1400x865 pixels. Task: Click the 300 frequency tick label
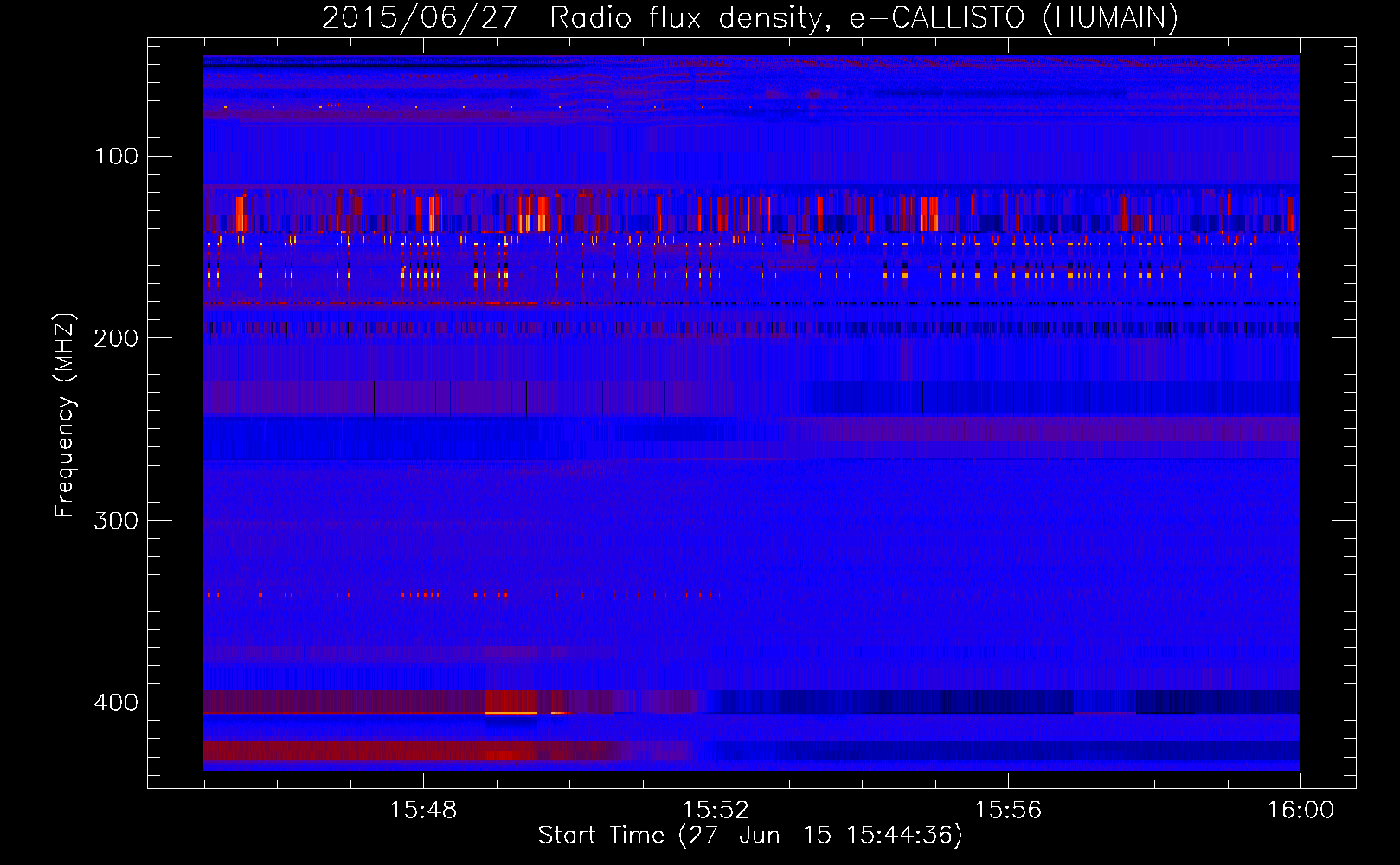[x=116, y=520]
